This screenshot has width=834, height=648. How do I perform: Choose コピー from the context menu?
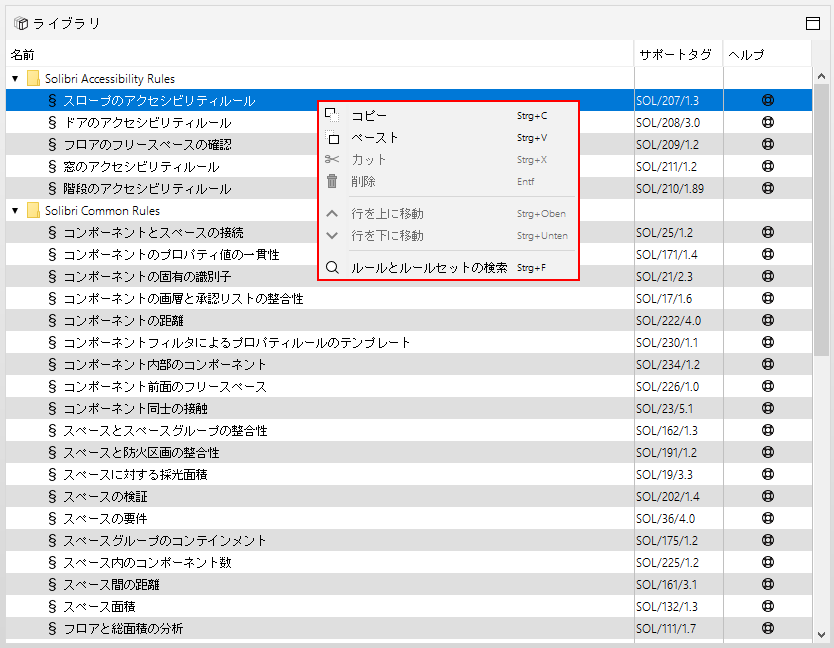pos(448,115)
